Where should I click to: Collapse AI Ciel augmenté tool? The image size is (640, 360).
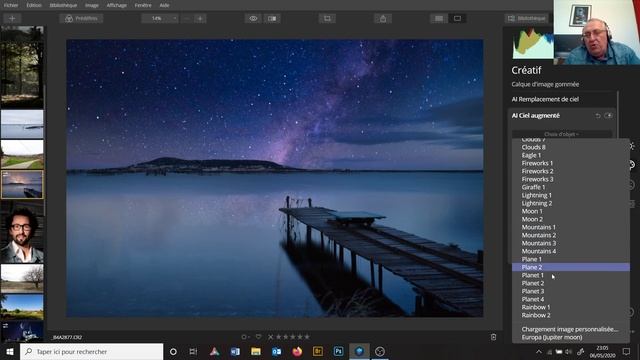(536, 116)
